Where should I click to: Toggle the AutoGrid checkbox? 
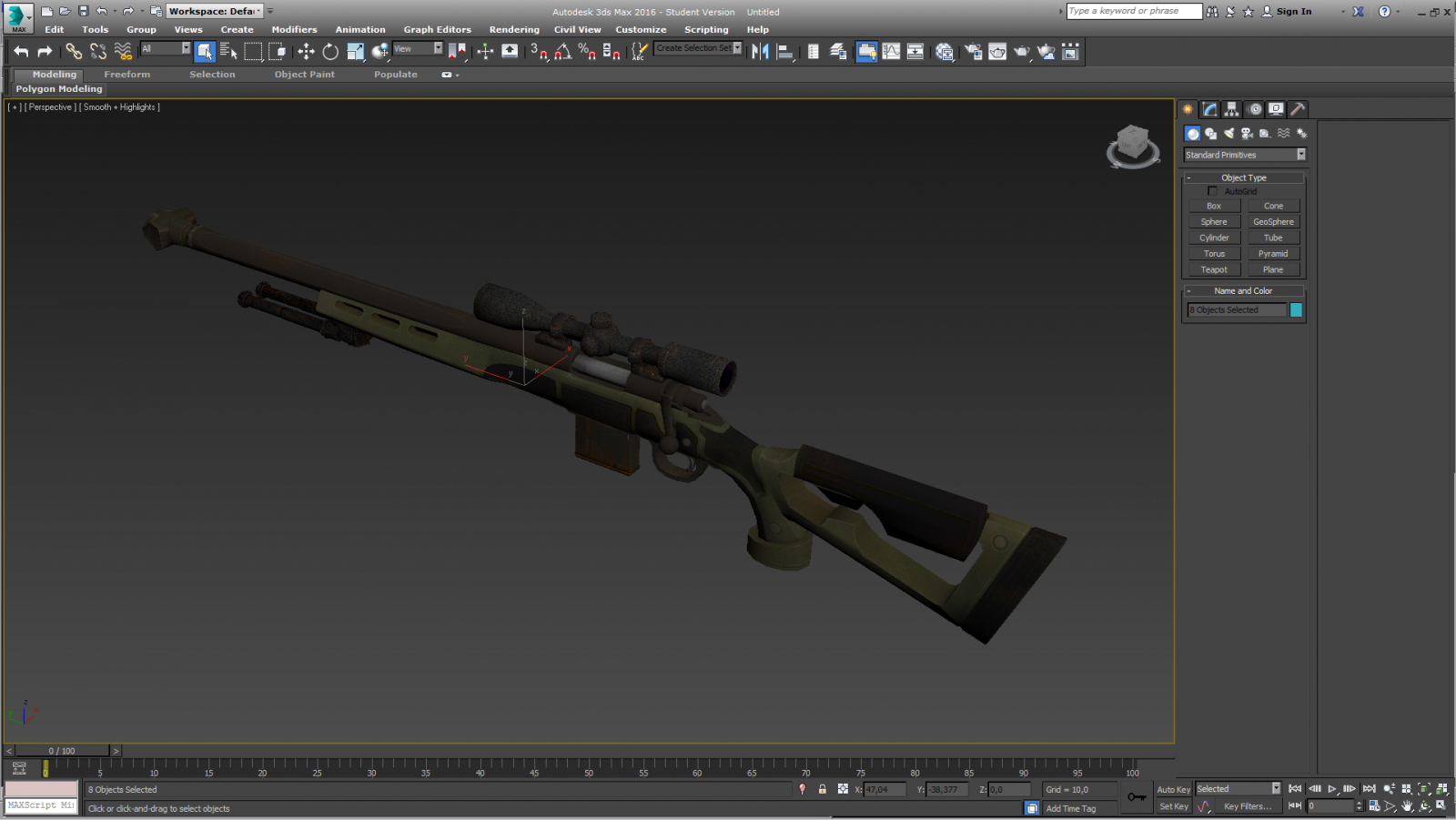[x=1212, y=191]
